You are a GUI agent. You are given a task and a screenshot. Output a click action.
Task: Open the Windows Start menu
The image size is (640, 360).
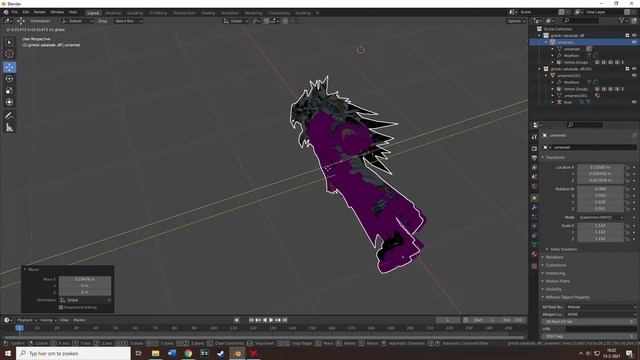point(8,353)
